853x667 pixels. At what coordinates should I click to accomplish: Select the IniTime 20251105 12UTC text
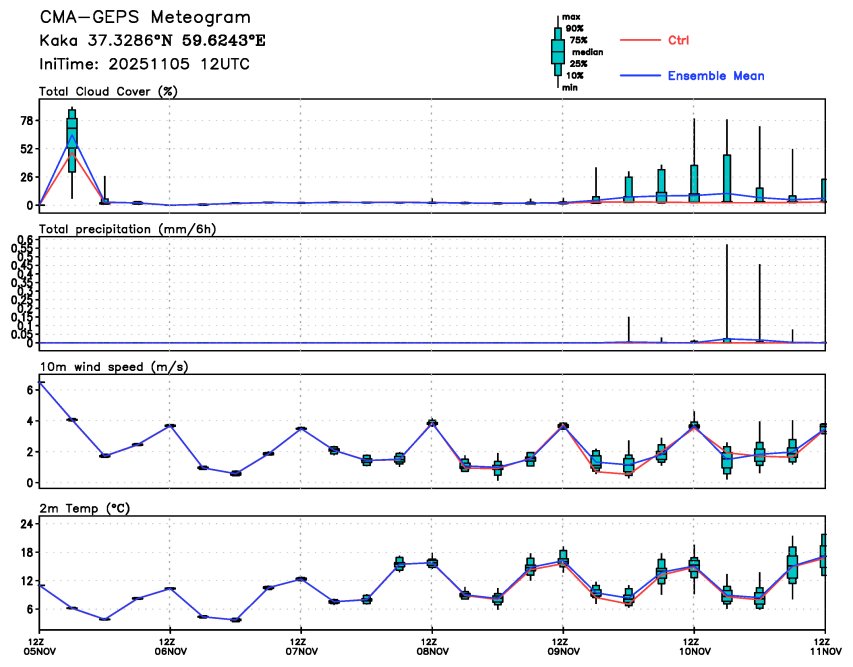[144, 64]
